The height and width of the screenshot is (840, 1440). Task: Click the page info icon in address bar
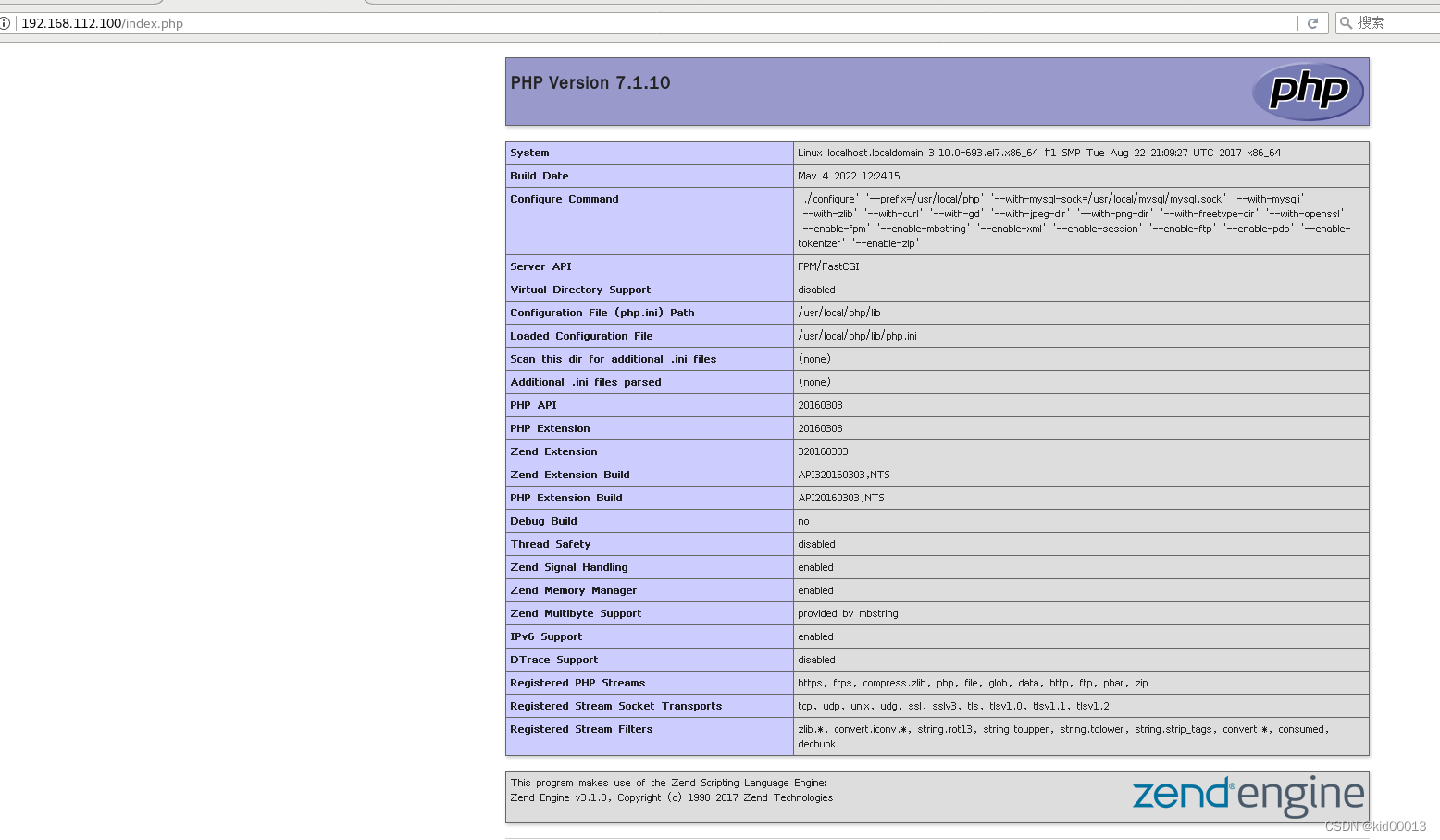click(7, 23)
